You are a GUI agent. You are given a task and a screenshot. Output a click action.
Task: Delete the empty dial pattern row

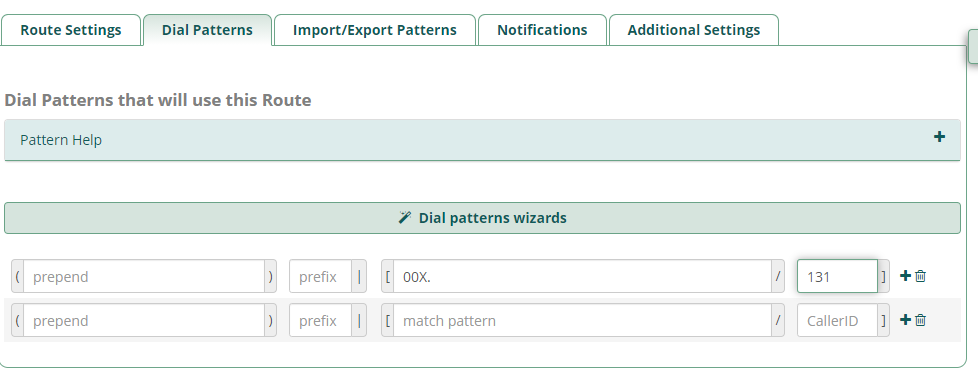click(921, 320)
